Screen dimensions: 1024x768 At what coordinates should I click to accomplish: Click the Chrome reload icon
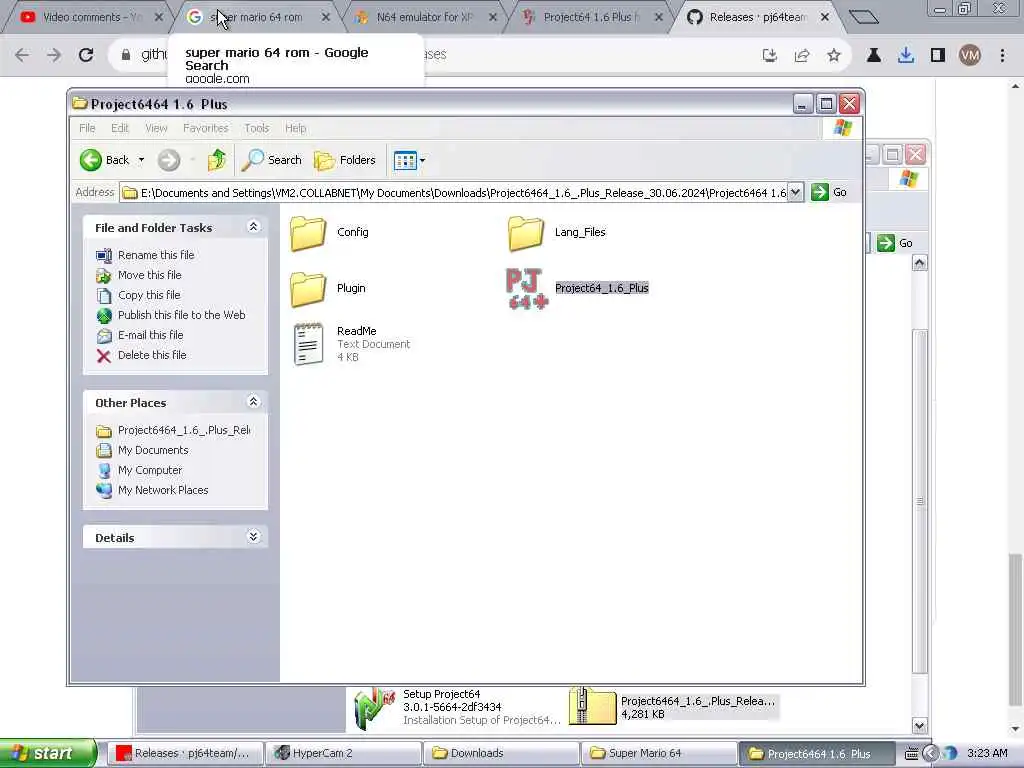tap(86, 55)
